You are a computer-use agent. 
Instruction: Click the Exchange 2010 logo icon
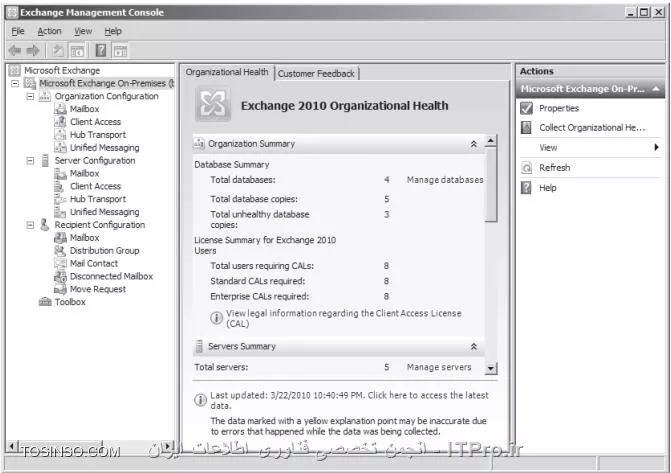(x=213, y=104)
